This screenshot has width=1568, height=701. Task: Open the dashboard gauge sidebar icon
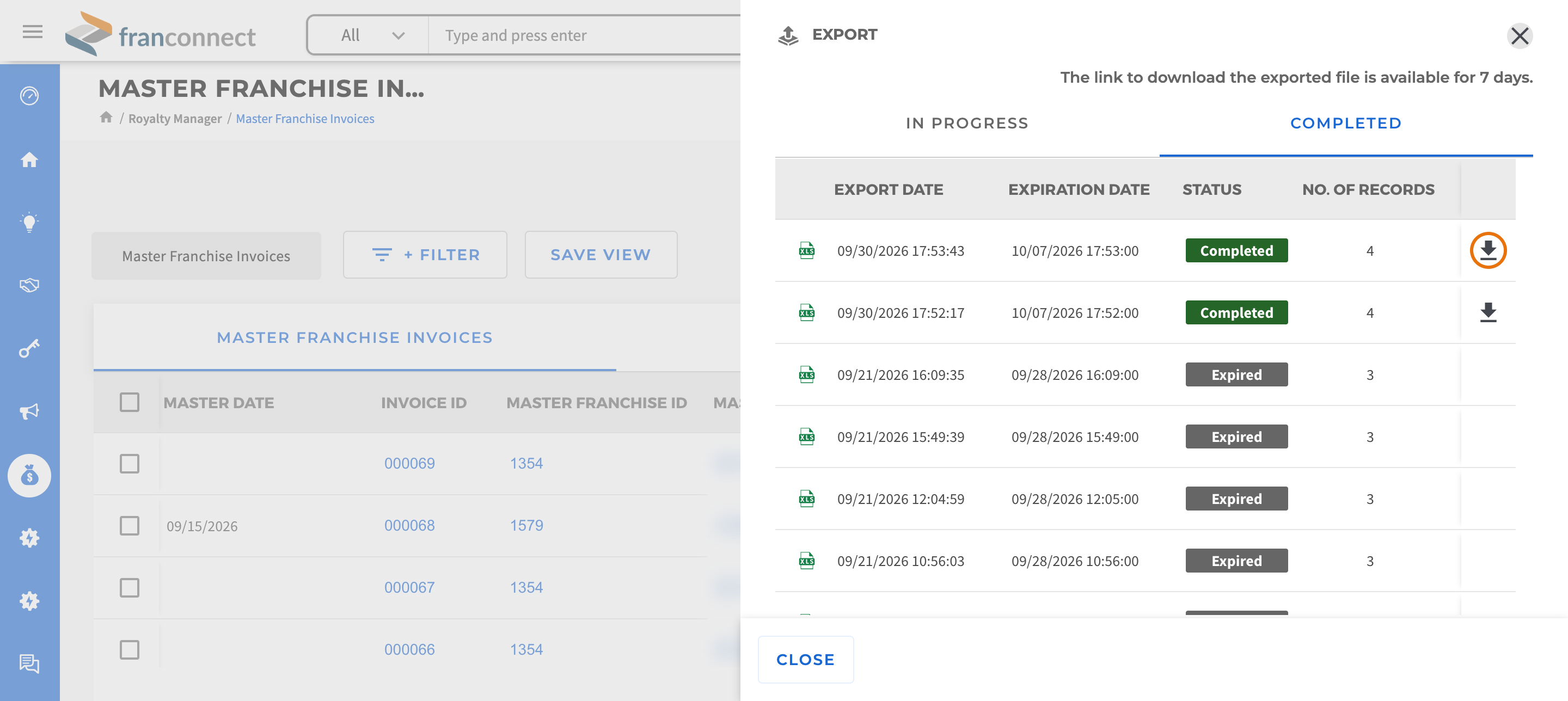pyautogui.click(x=29, y=96)
